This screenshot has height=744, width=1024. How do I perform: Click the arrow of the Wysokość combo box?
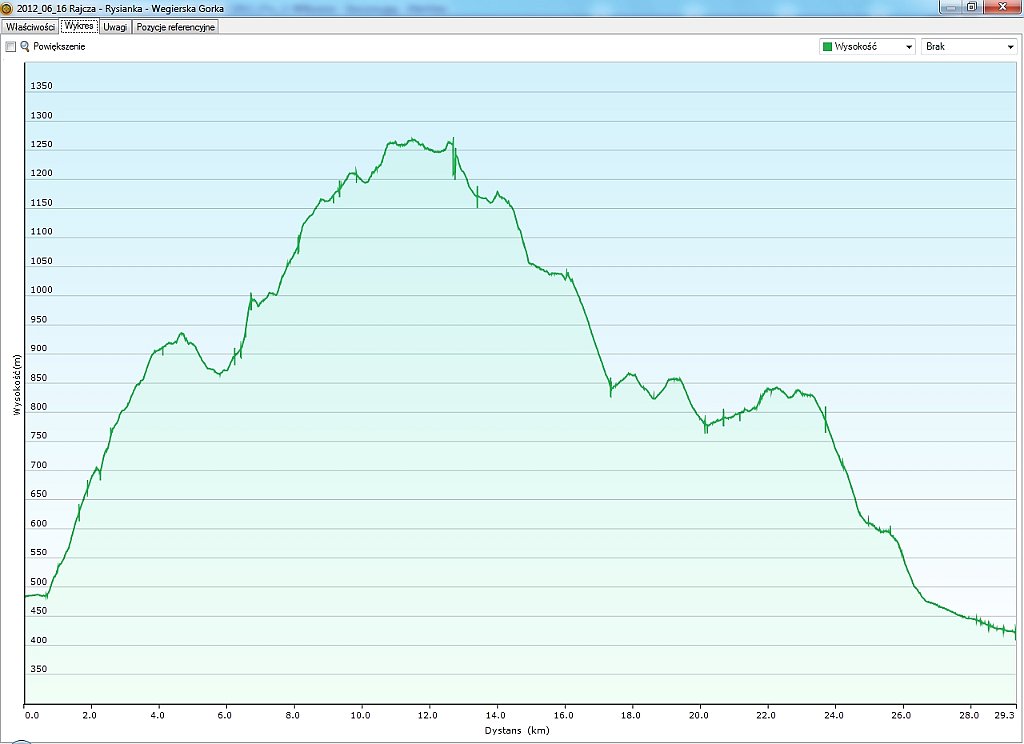tap(908, 47)
